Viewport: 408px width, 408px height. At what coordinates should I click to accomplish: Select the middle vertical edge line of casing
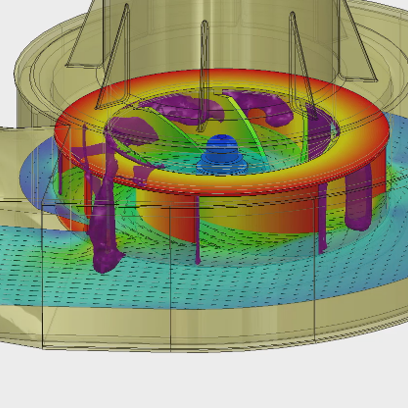170,278
